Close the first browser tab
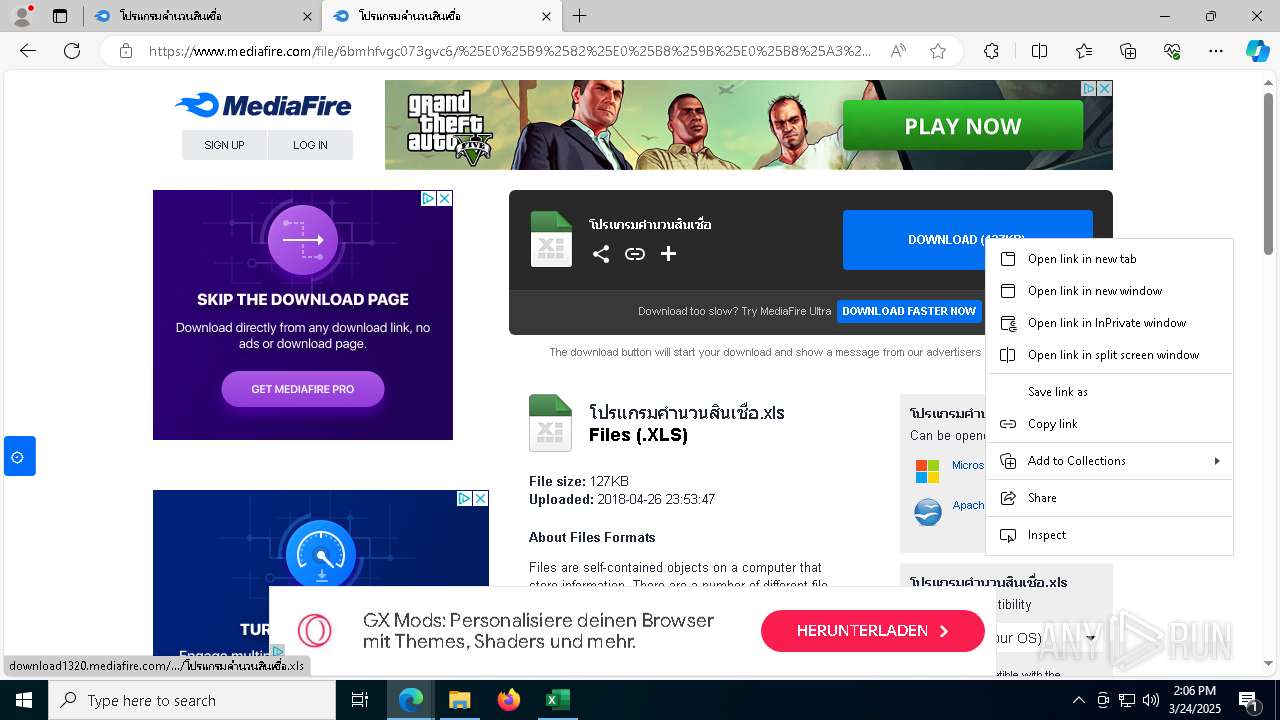 (x=307, y=16)
